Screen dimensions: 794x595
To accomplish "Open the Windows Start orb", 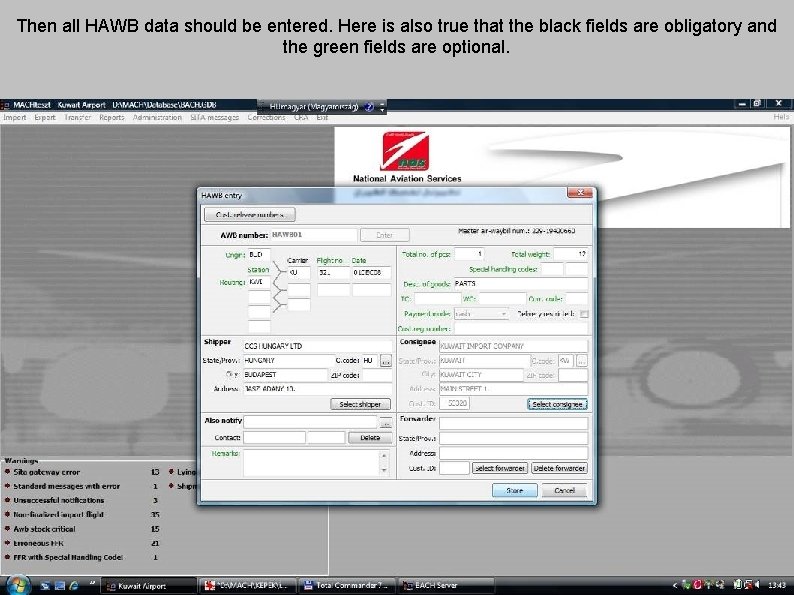I will pos(18,585).
